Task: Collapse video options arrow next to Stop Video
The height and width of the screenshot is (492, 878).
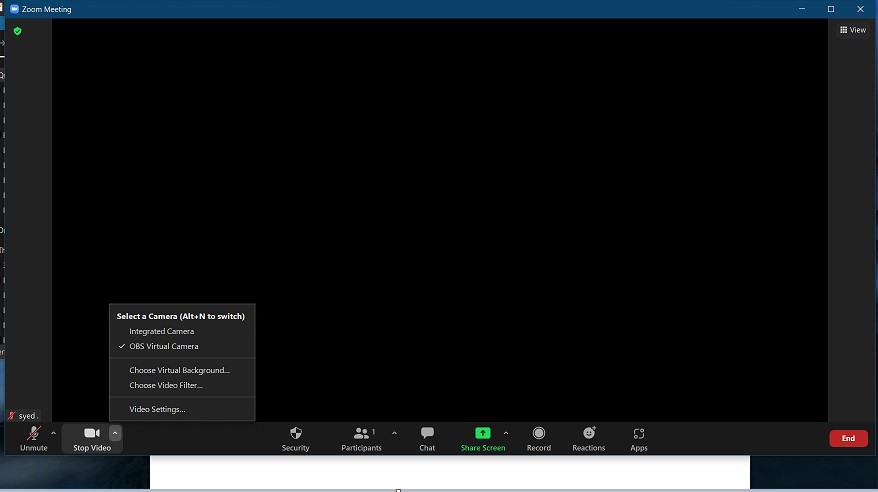Action: 115,433
